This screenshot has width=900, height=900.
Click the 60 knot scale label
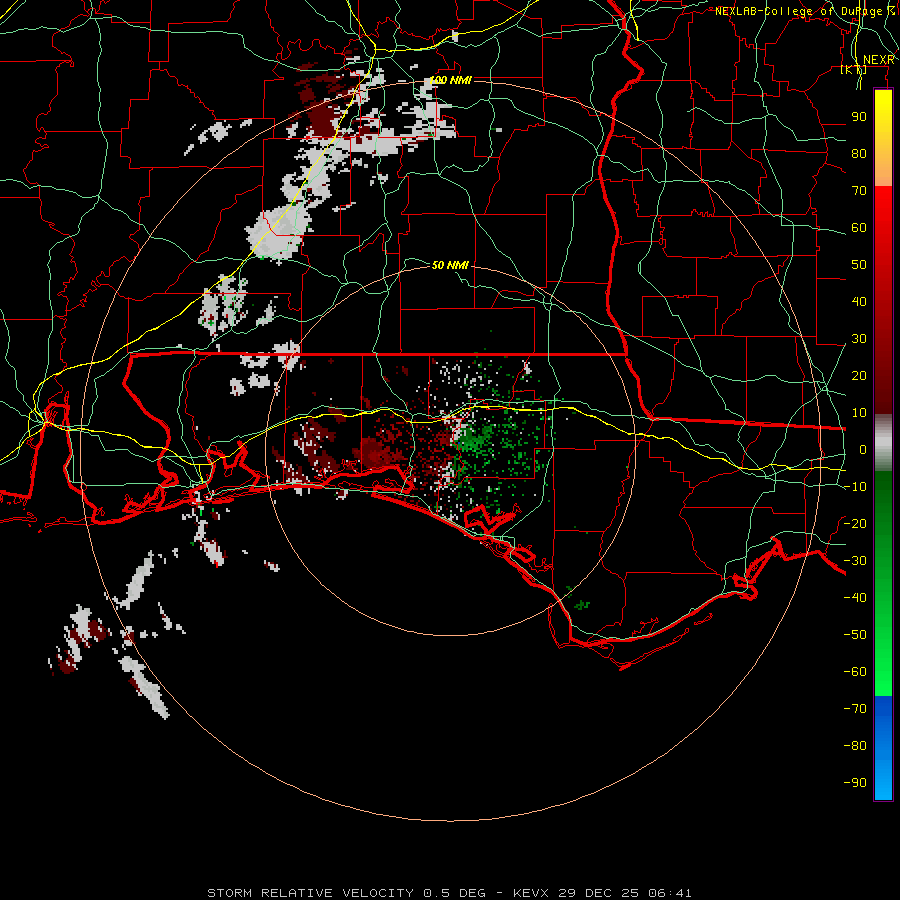tap(859, 227)
